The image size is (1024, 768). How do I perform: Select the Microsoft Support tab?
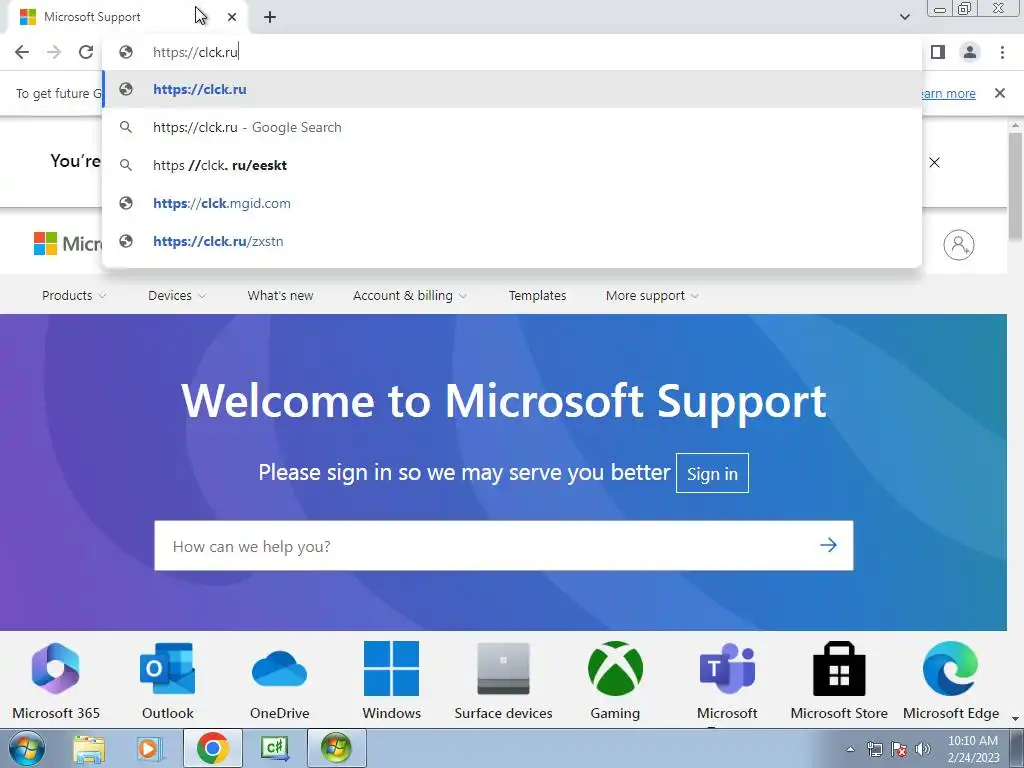point(129,18)
